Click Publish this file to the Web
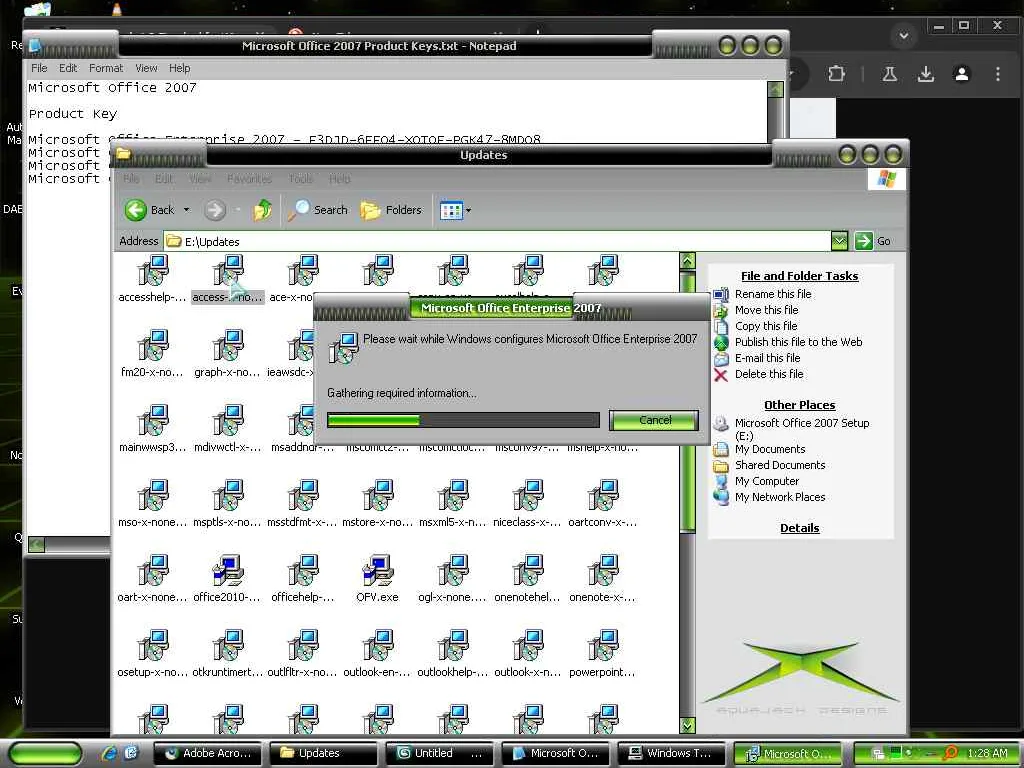 click(x=798, y=342)
